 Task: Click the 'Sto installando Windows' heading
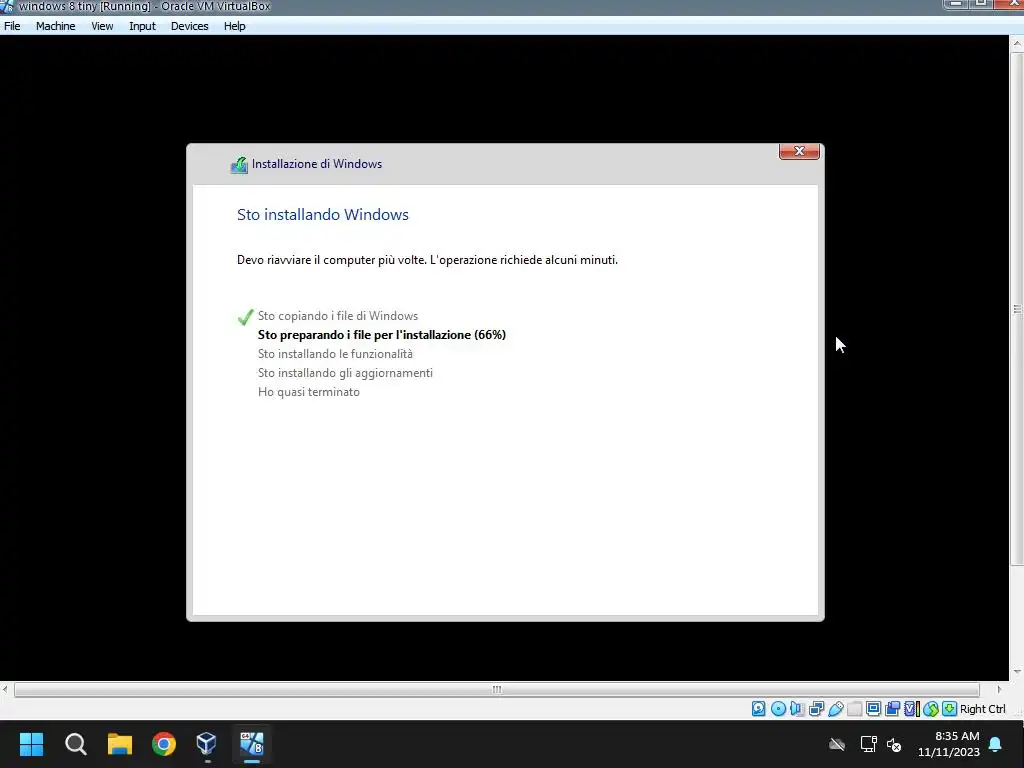click(323, 215)
